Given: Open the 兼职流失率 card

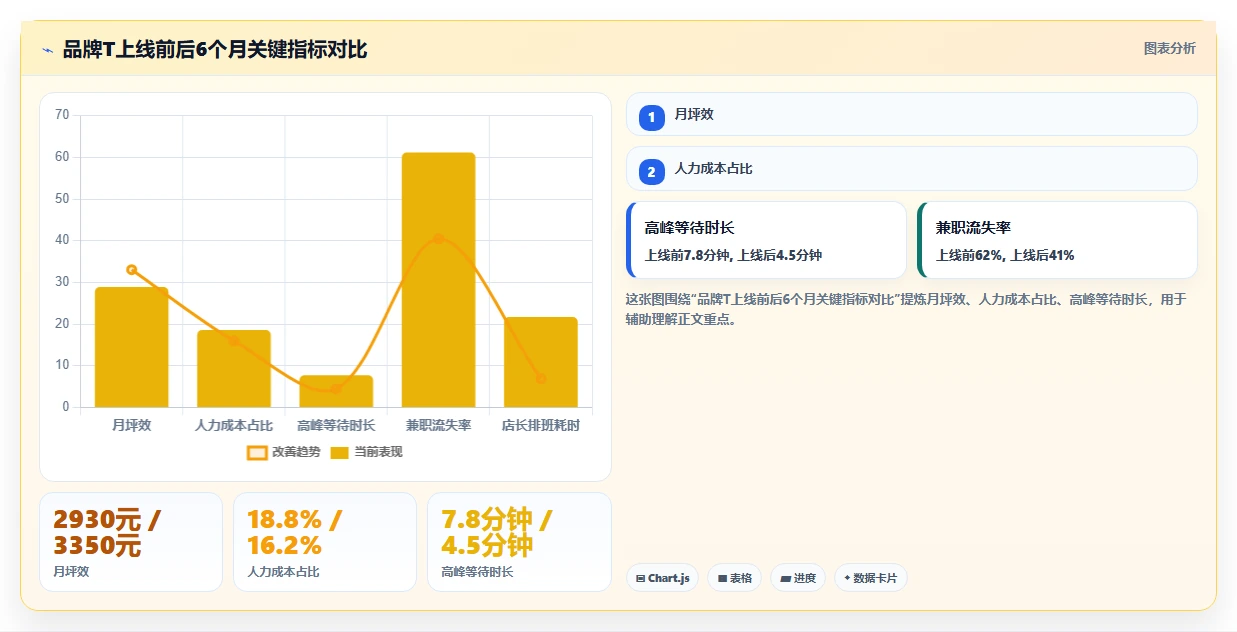Looking at the screenshot, I should pos(1057,240).
